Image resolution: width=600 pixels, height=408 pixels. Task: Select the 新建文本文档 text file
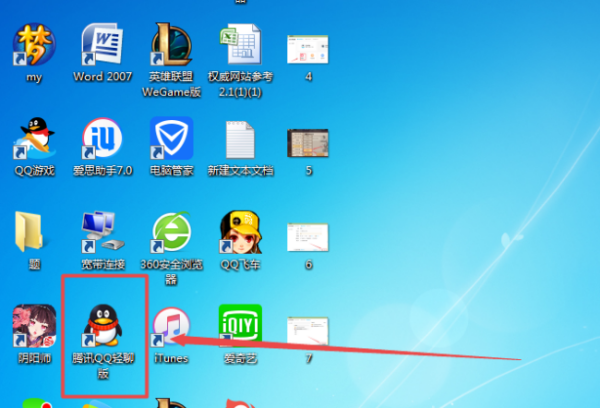point(240,139)
